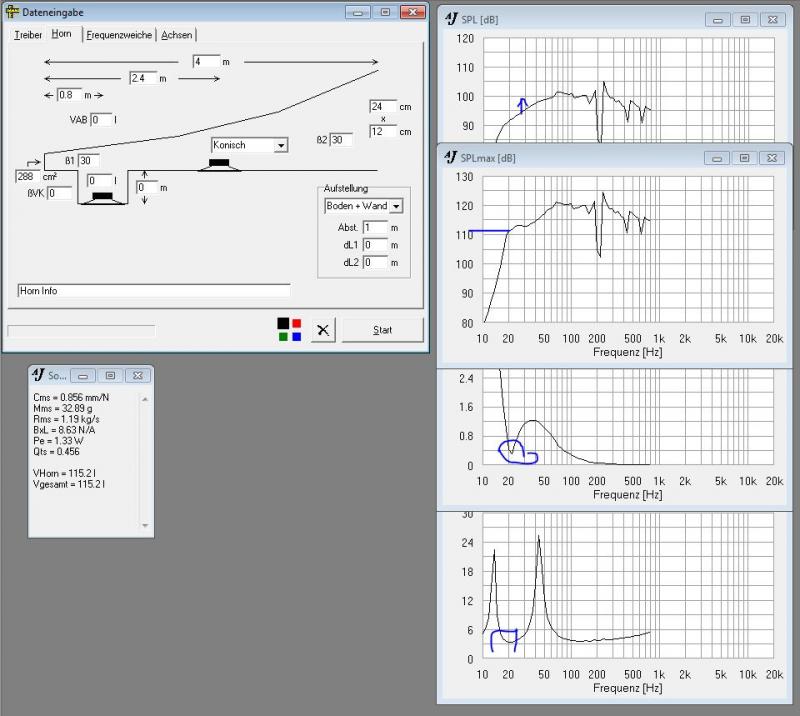Select the Achsen tab
This screenshot has height=716, width=800.
[x=177, y=34]
